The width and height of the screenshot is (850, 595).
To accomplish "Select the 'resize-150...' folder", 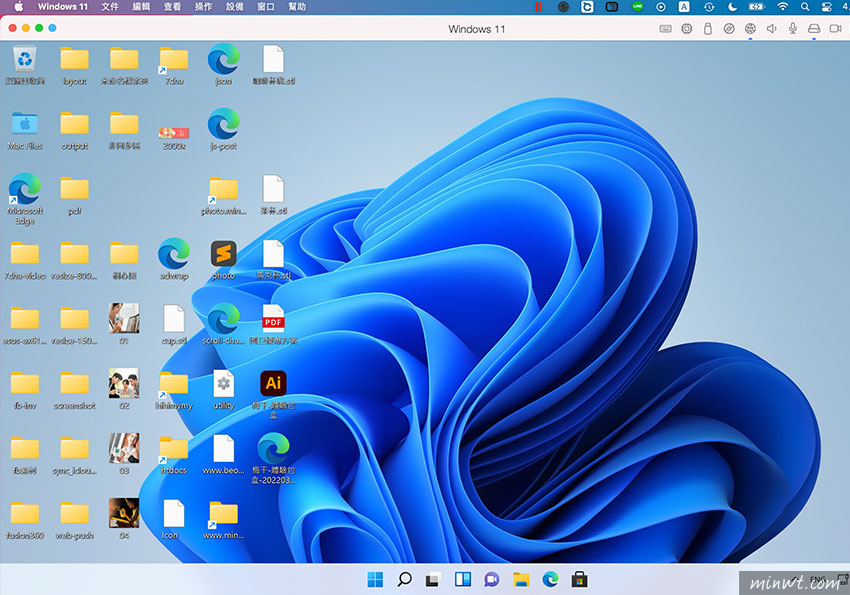I will (x=74, y=319).
